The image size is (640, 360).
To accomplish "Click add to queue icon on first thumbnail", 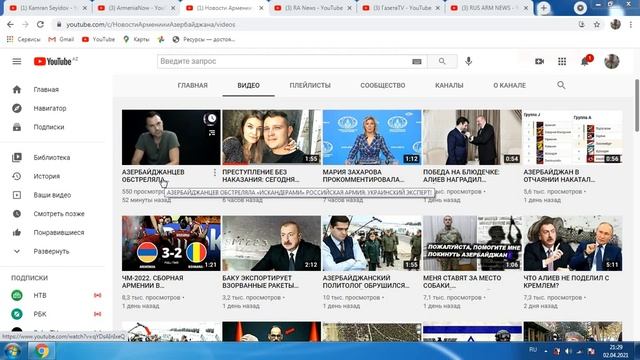I will click(x=211, y=133).
